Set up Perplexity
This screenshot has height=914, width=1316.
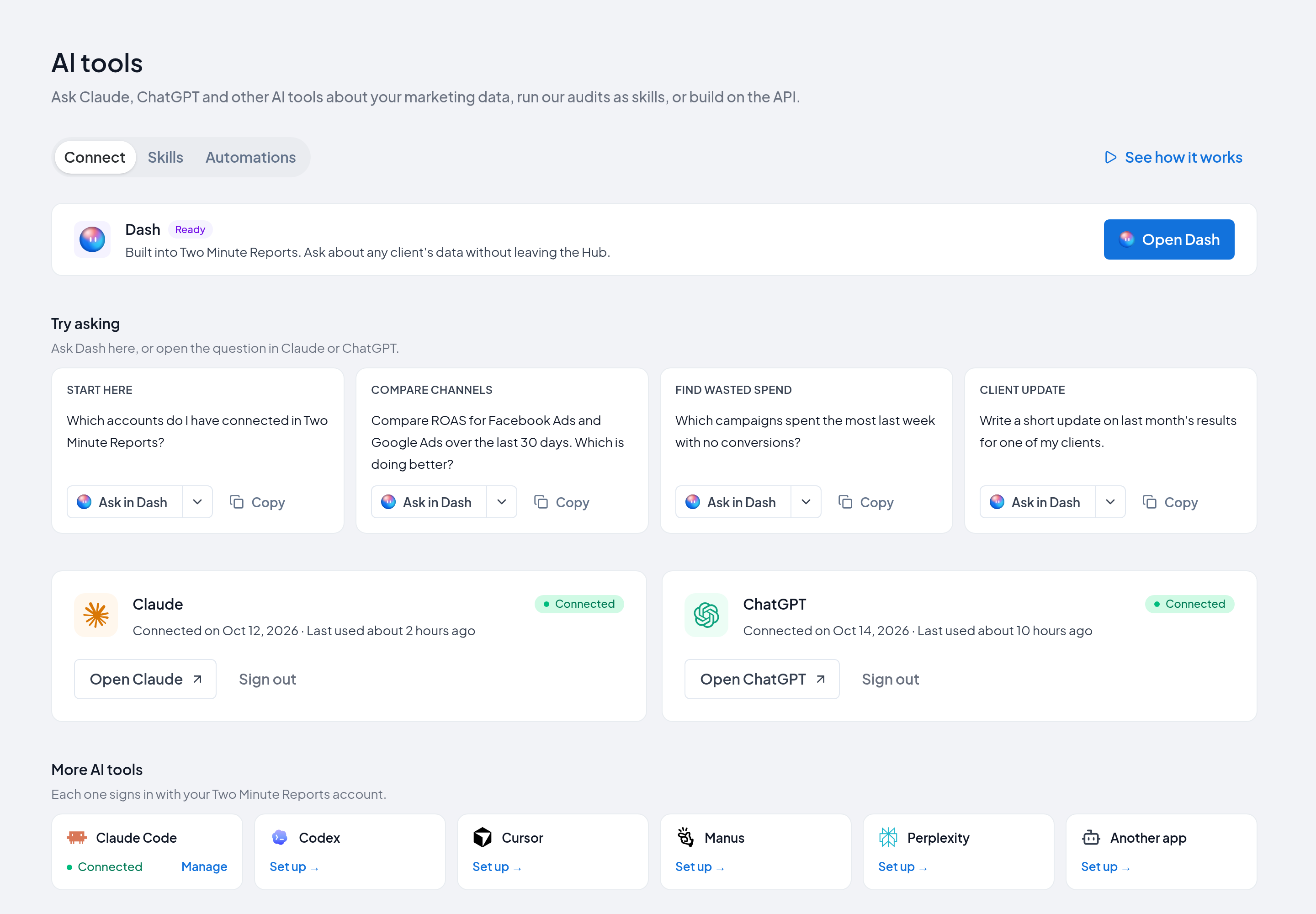(903, 866)
